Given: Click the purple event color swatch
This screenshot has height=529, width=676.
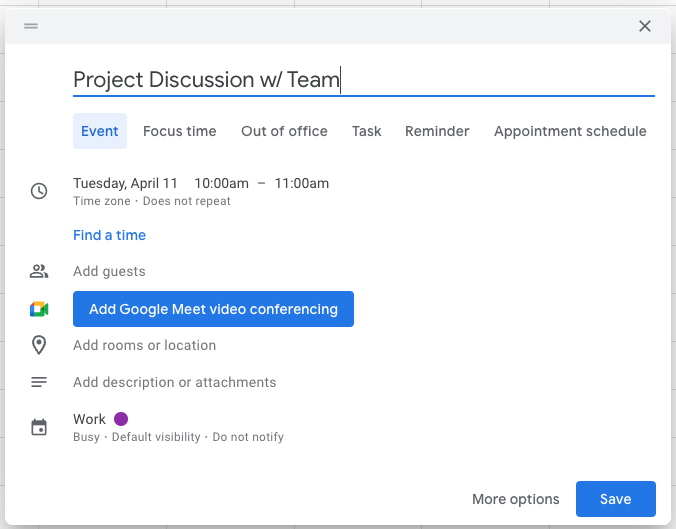Looking at the screenshot, I should point(121,419).
